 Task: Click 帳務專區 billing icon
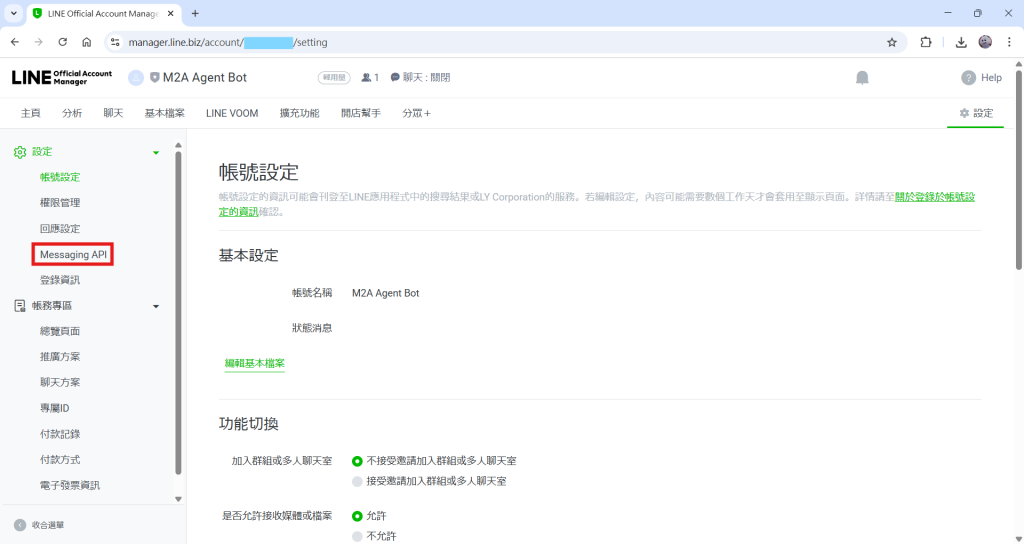[20, 306]
